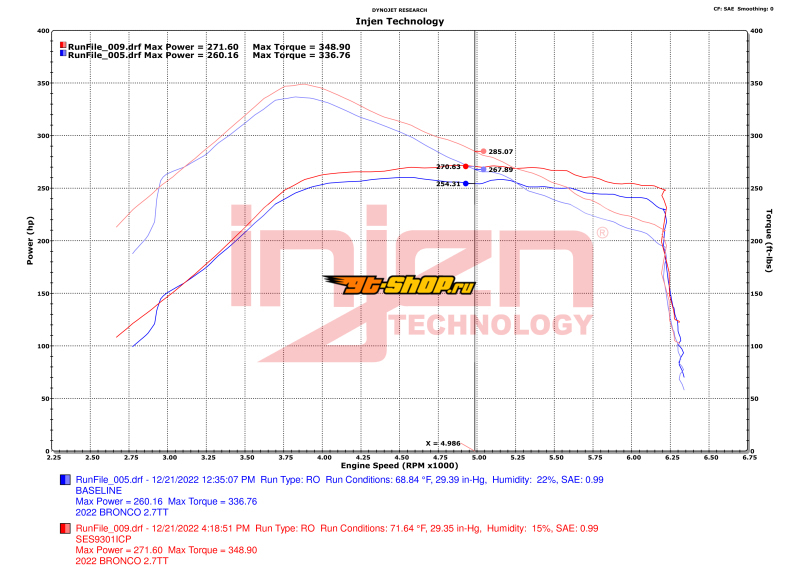Click the Torque (ft-lbs) axis label
The width and height of the screenshot is (800, 571).
[x=769, y=240]
